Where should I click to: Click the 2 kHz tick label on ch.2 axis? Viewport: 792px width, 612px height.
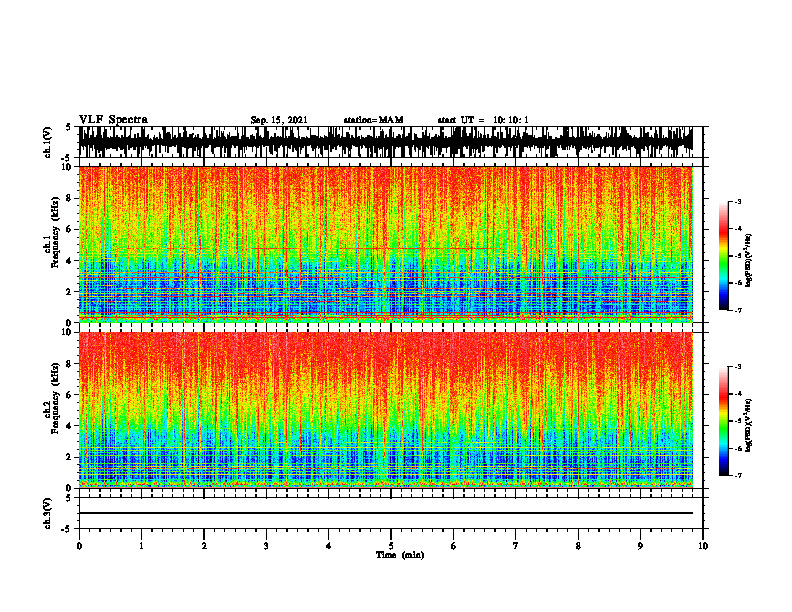(x=70, y=457)
